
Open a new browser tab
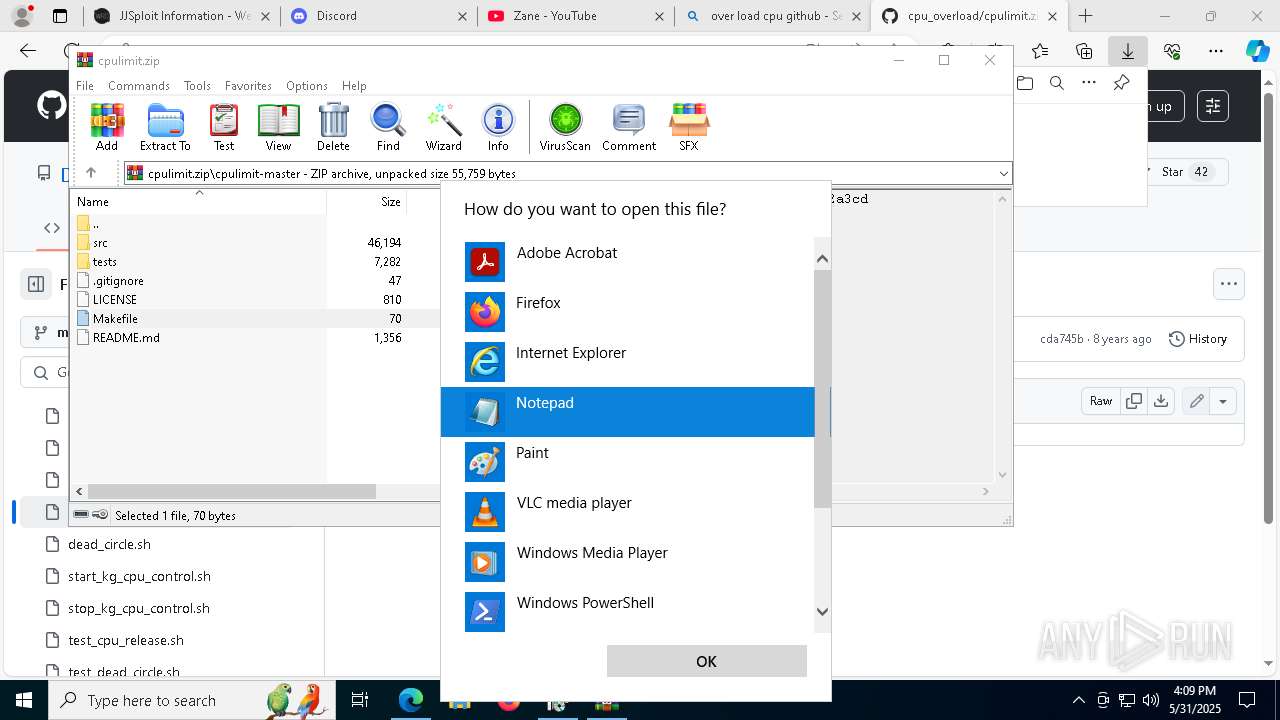[x=1085, y=16]
